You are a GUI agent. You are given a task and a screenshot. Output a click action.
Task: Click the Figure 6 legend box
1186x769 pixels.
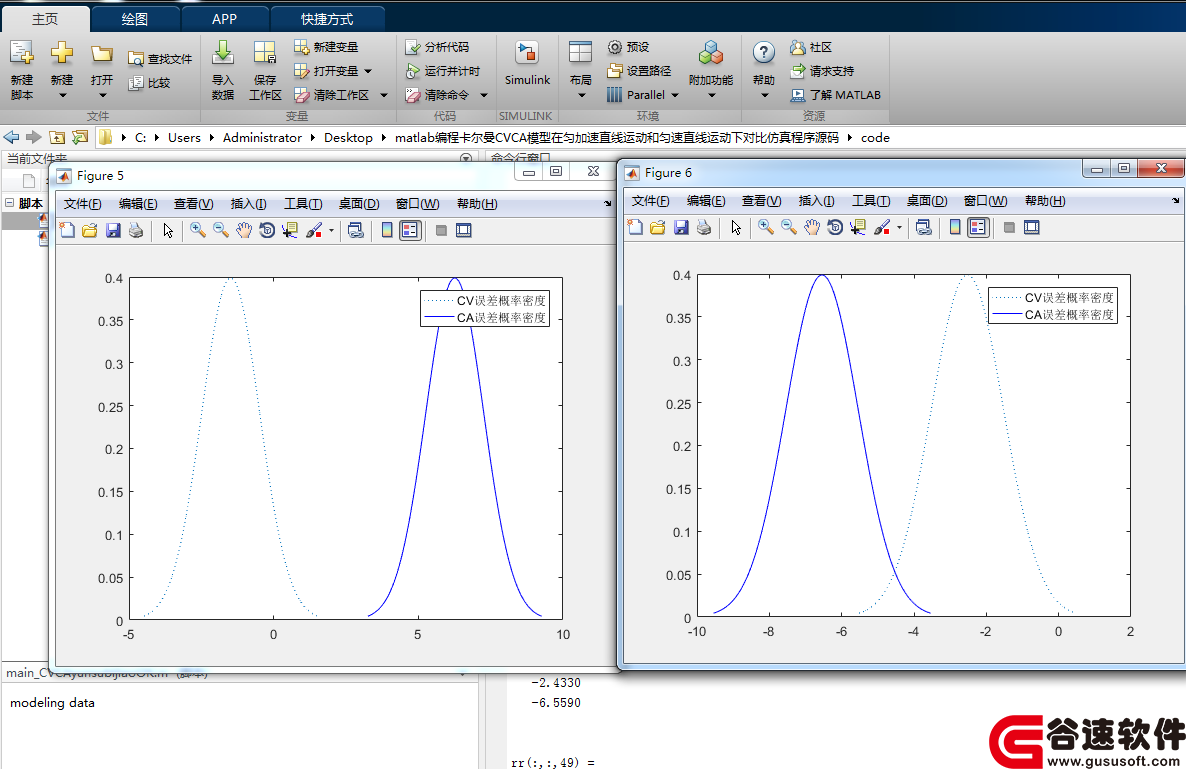1053,305
